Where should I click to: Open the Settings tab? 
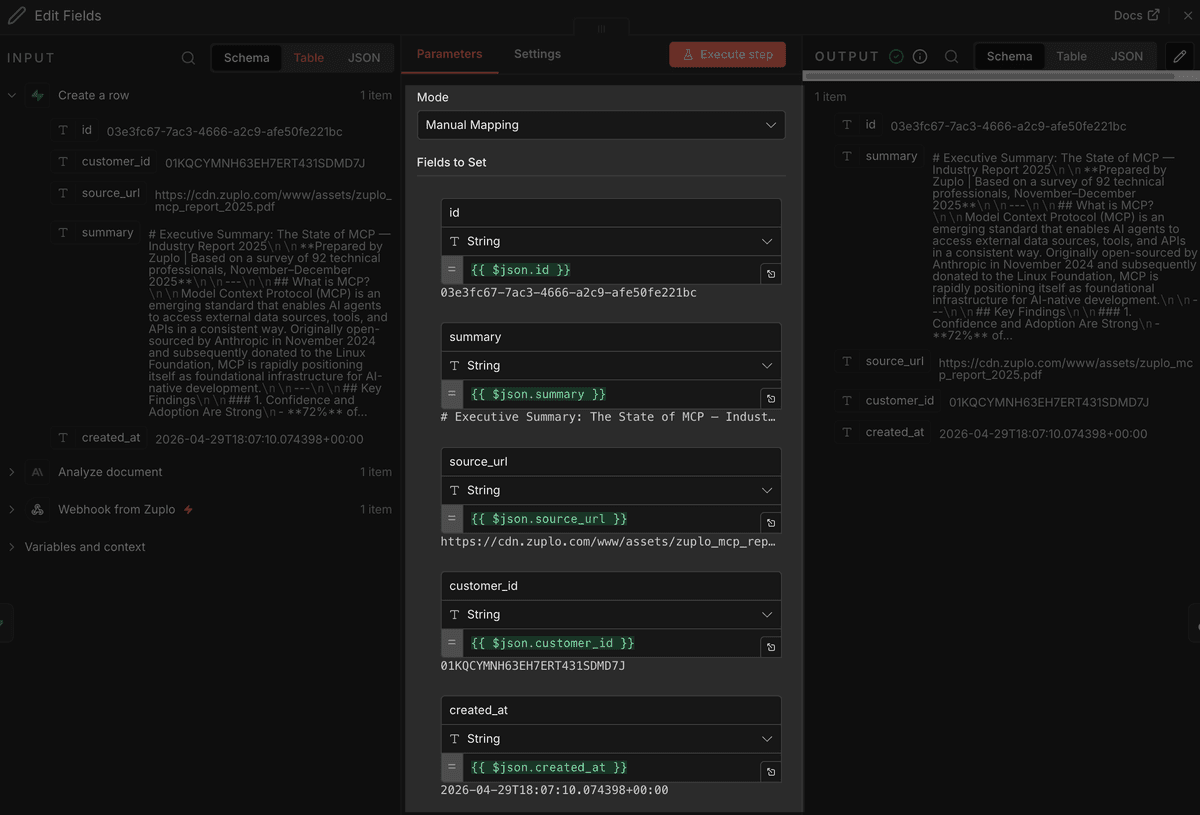pos(537,54)
